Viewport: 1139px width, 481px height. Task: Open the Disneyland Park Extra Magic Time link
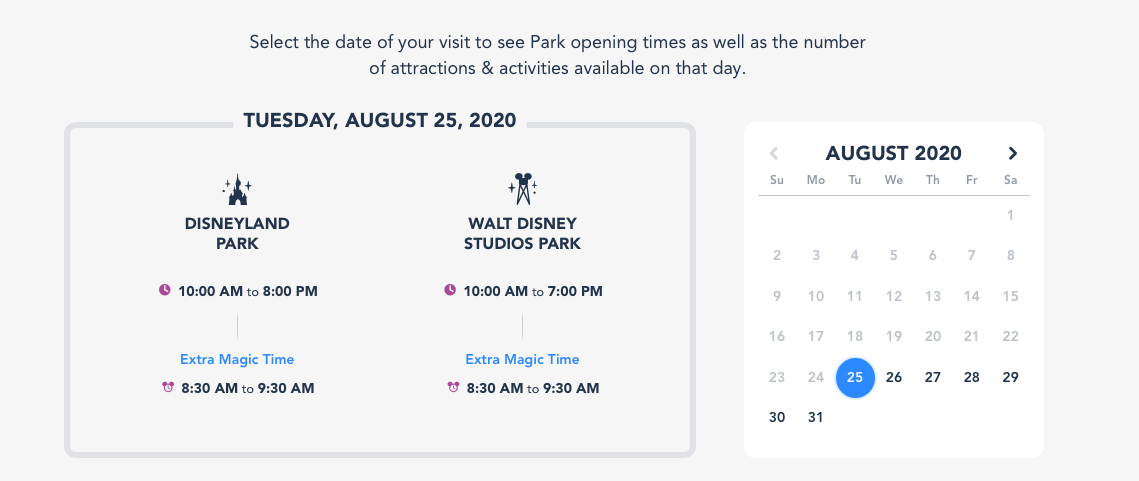click(x=237, y=359)
